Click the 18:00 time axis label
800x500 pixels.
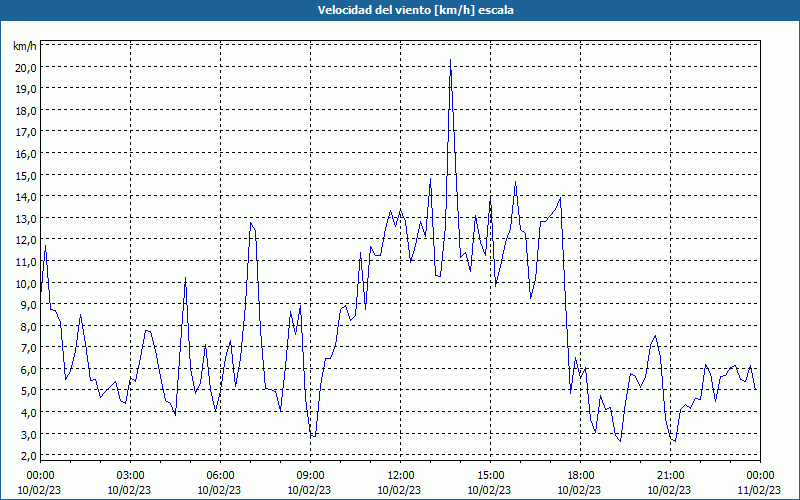point(581,476)
